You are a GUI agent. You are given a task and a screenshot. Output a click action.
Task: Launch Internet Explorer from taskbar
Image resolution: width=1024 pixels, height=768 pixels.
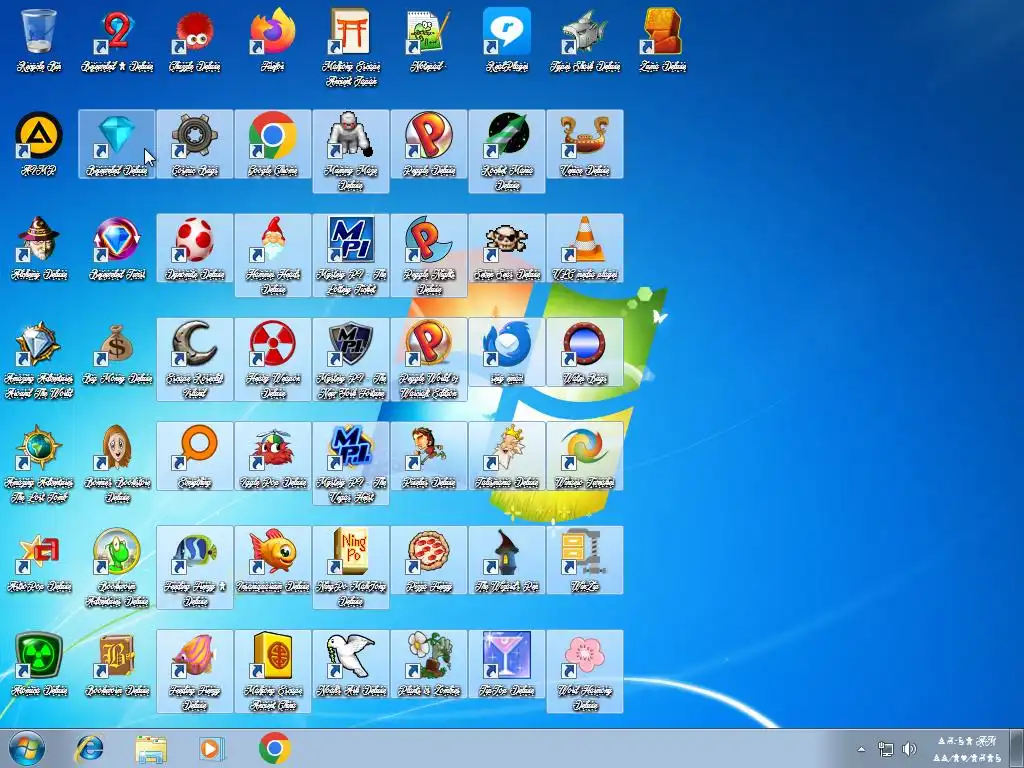point(89,748)
